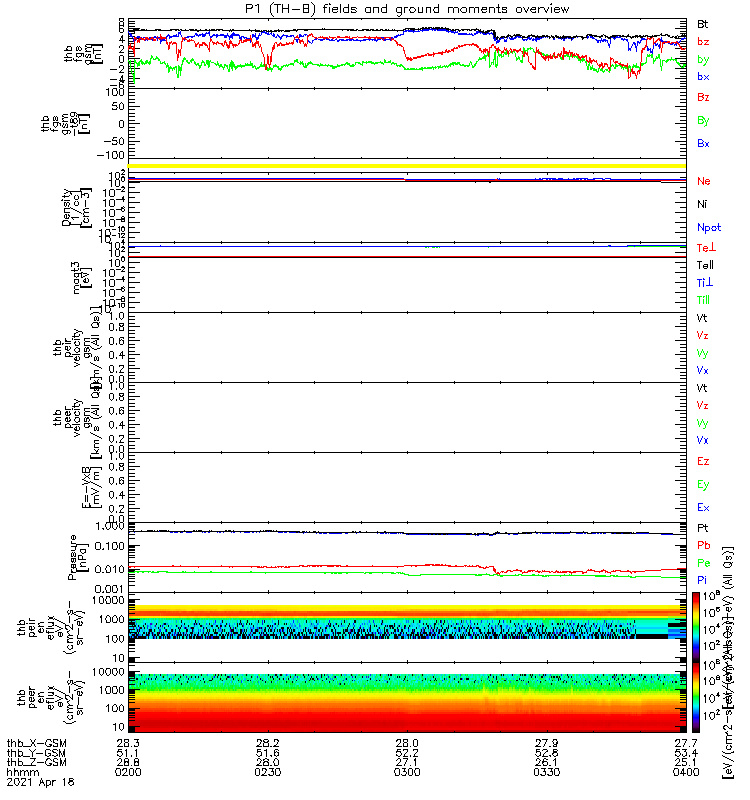
Task: Click the blue "Ti⊥" temperature legend label
Action: pyautogui.click(x=705, y=282)
